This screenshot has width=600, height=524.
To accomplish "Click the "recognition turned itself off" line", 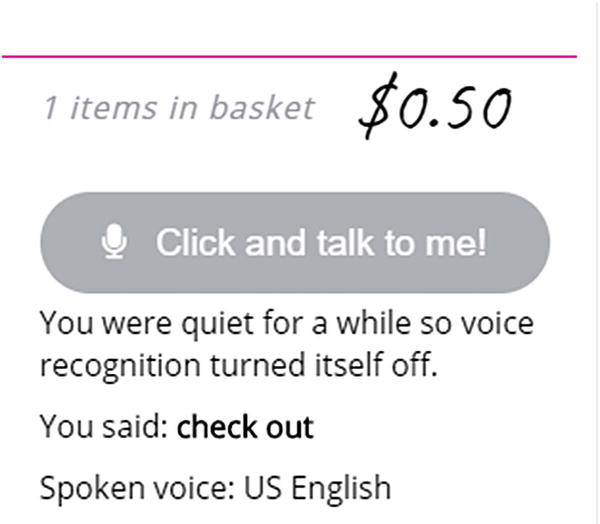I will (239, 365).
